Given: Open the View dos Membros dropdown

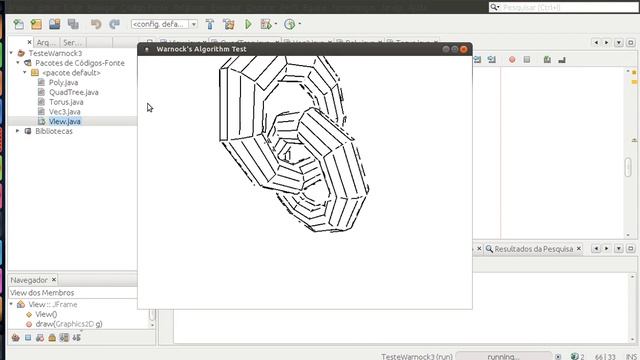Looking at the screenshot, I should (73, 293).
